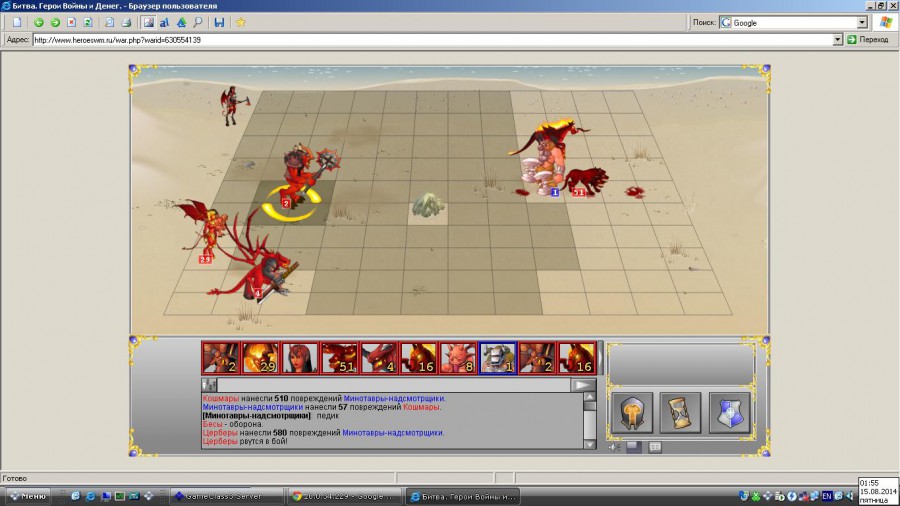
Task: Open print preview from the browser toolbar
Action: tap(109, 22)
